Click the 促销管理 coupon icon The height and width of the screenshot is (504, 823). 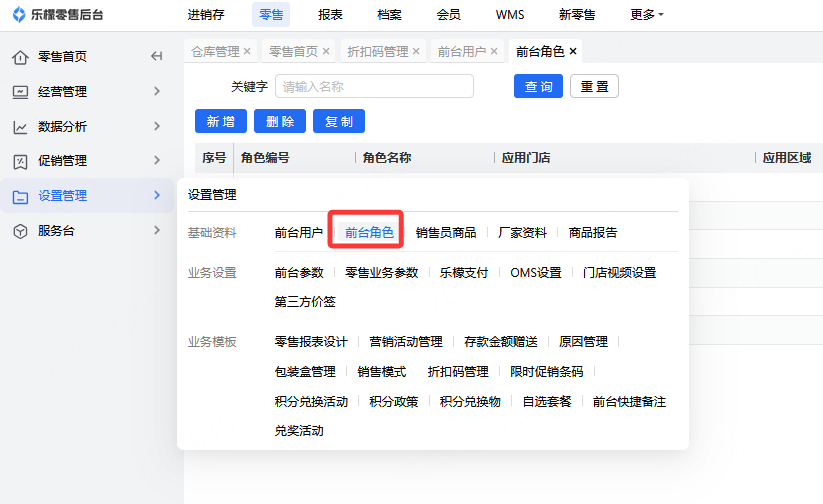(20, 161)
